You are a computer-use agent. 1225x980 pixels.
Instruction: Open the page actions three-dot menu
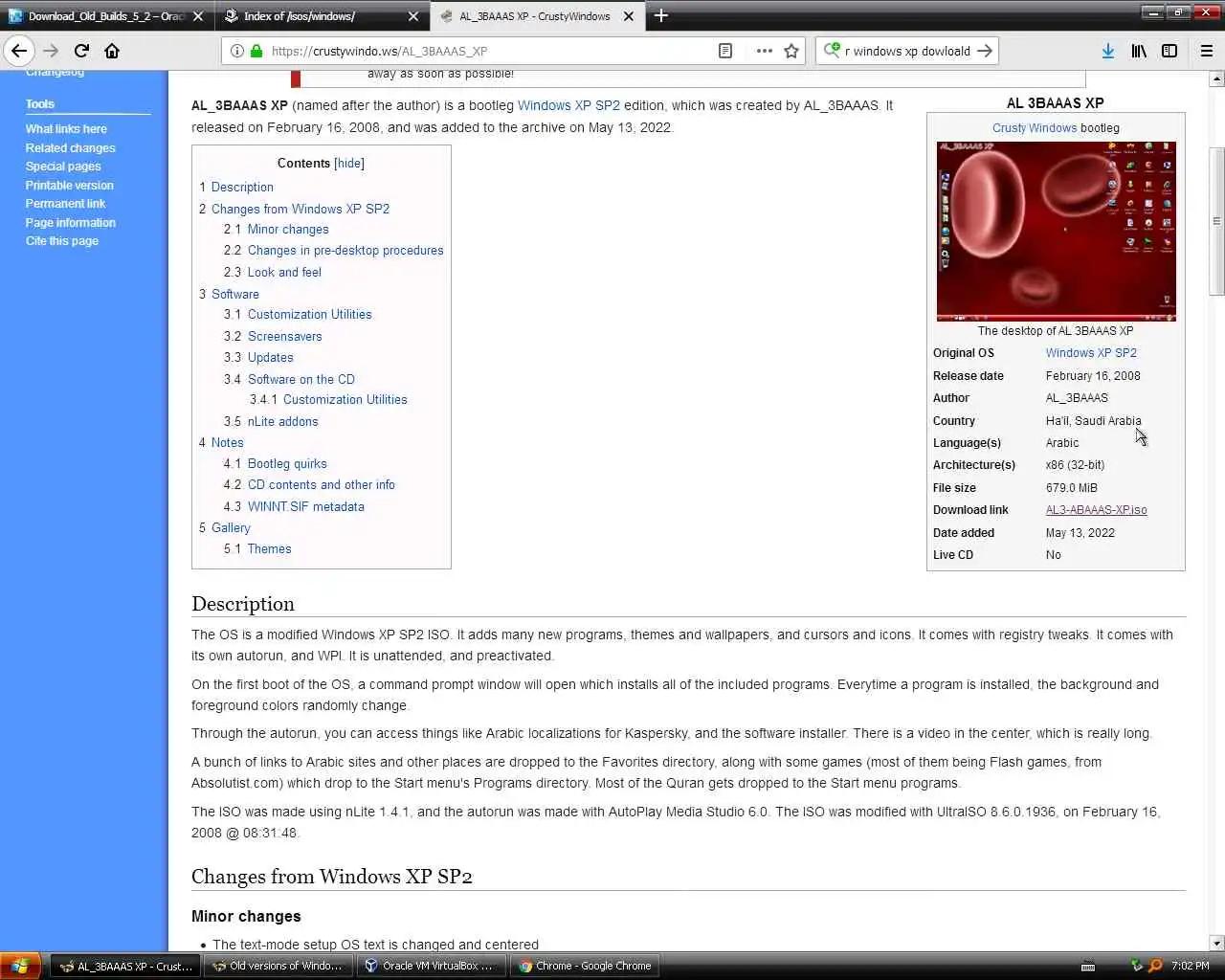[x=764, y=51]
